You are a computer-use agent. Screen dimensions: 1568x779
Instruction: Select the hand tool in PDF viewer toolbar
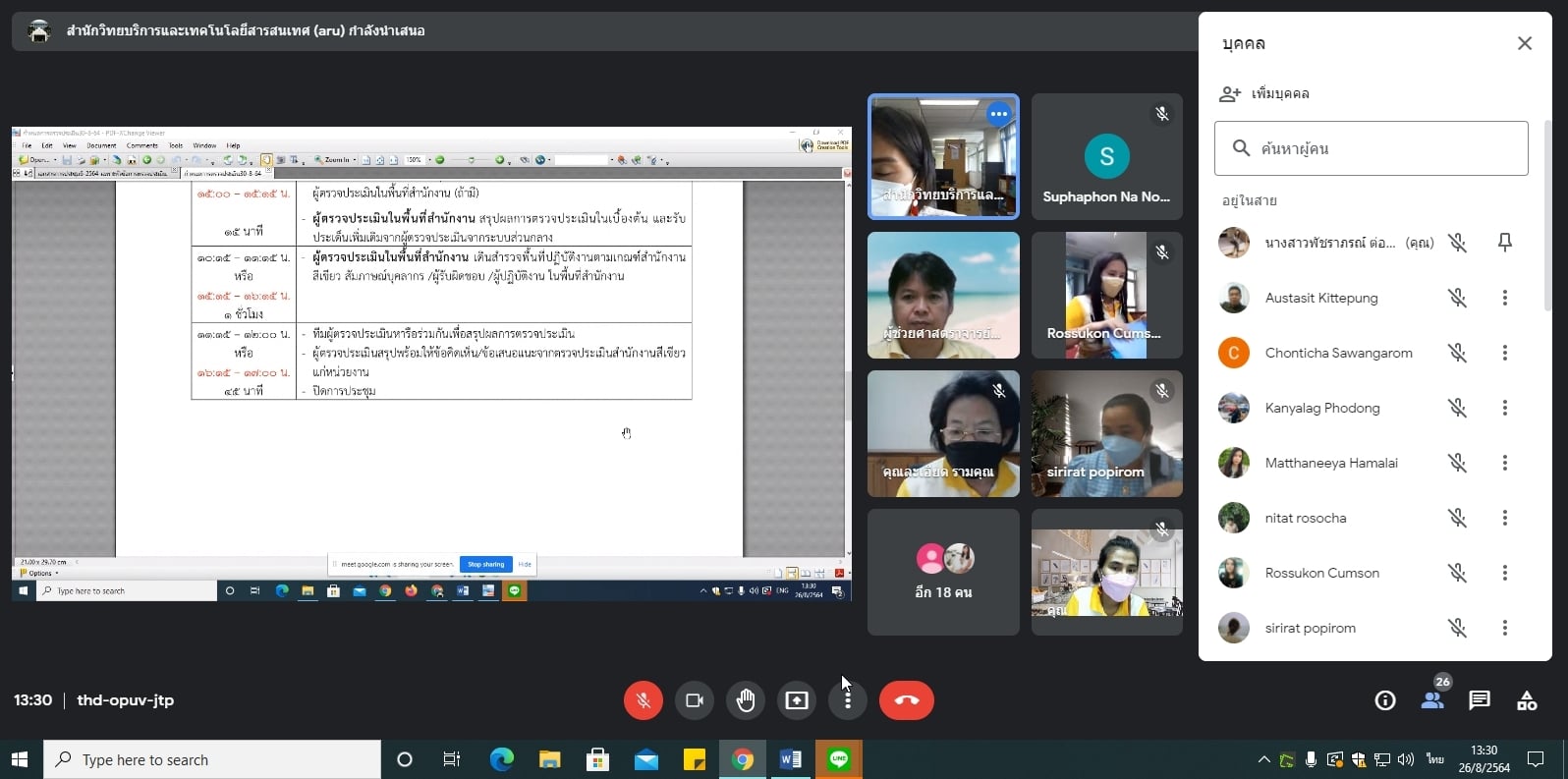[x=266, y=159]
